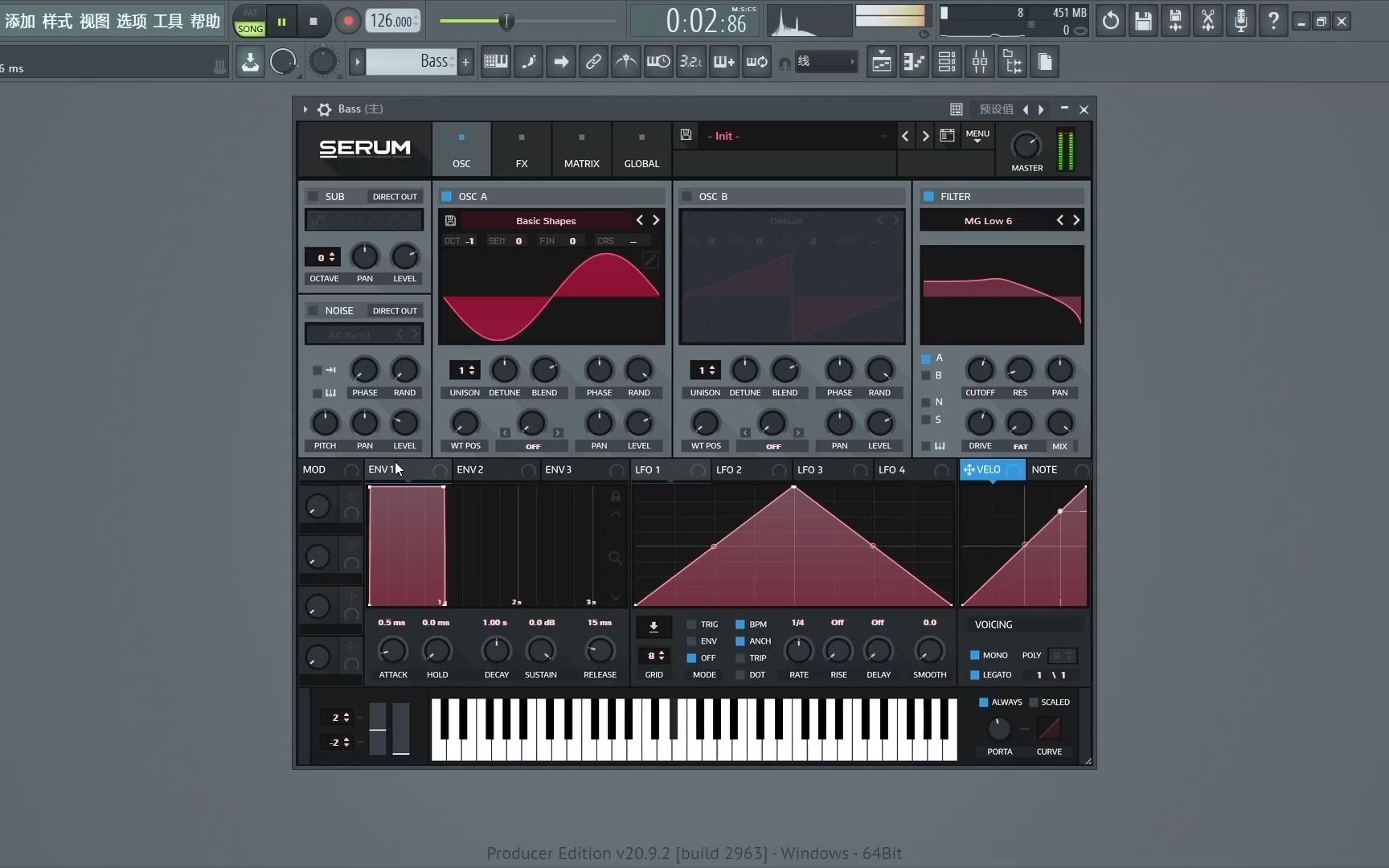Click SUB DIRECT OUT button
1389x868 pixels.
click(395, 197)
